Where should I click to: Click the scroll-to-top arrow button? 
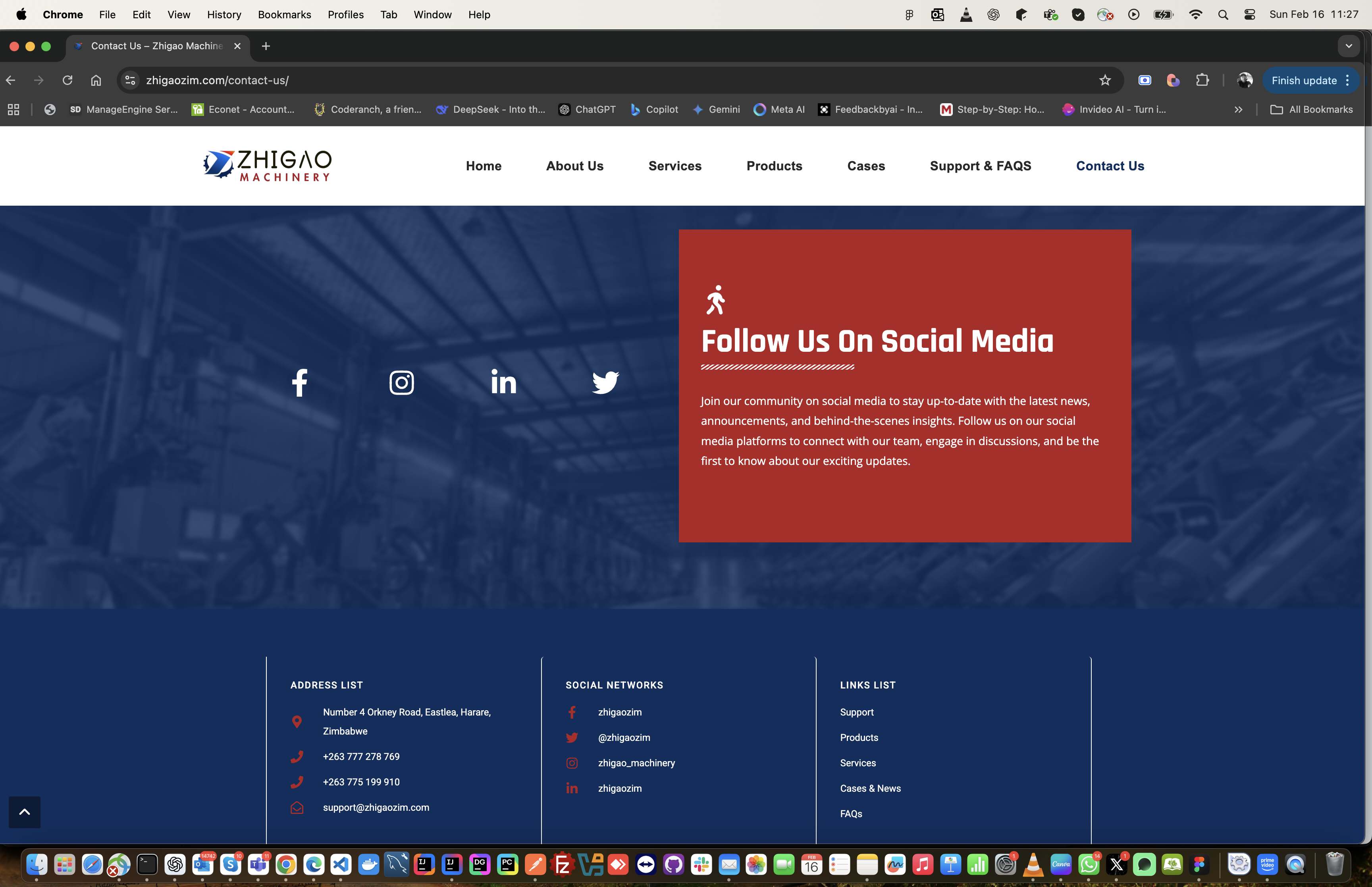(25, 812)
